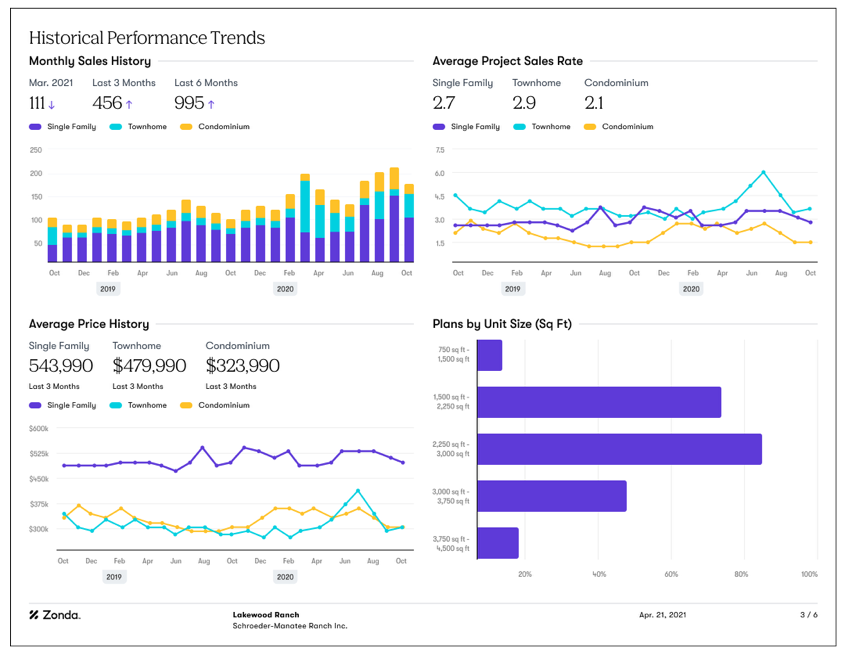856x662 pixels.
Task: Toggle Condominium legend in Average Project Sales Rate
Action: [x=619, y=127]
